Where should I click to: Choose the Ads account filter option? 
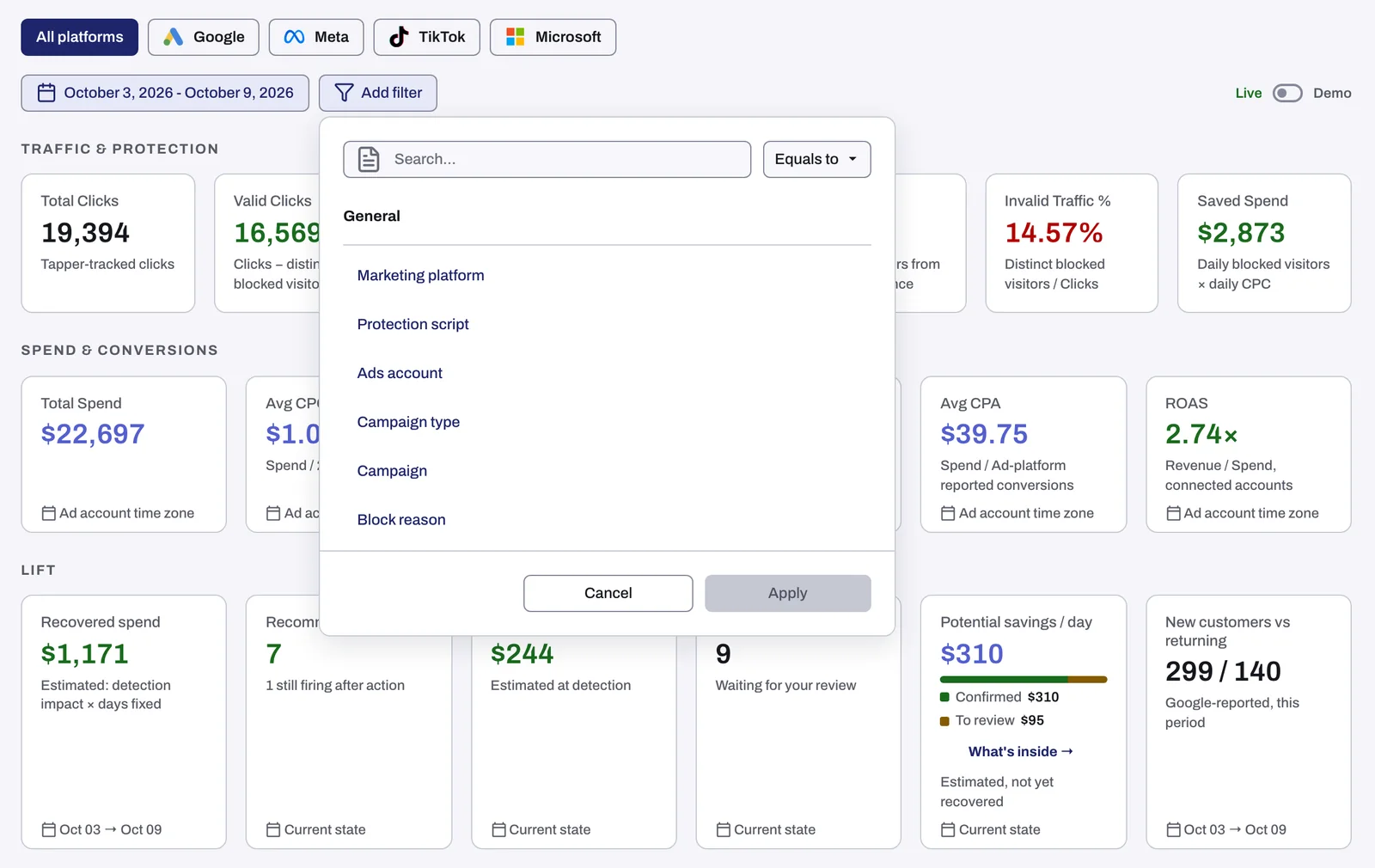(400, 373)
